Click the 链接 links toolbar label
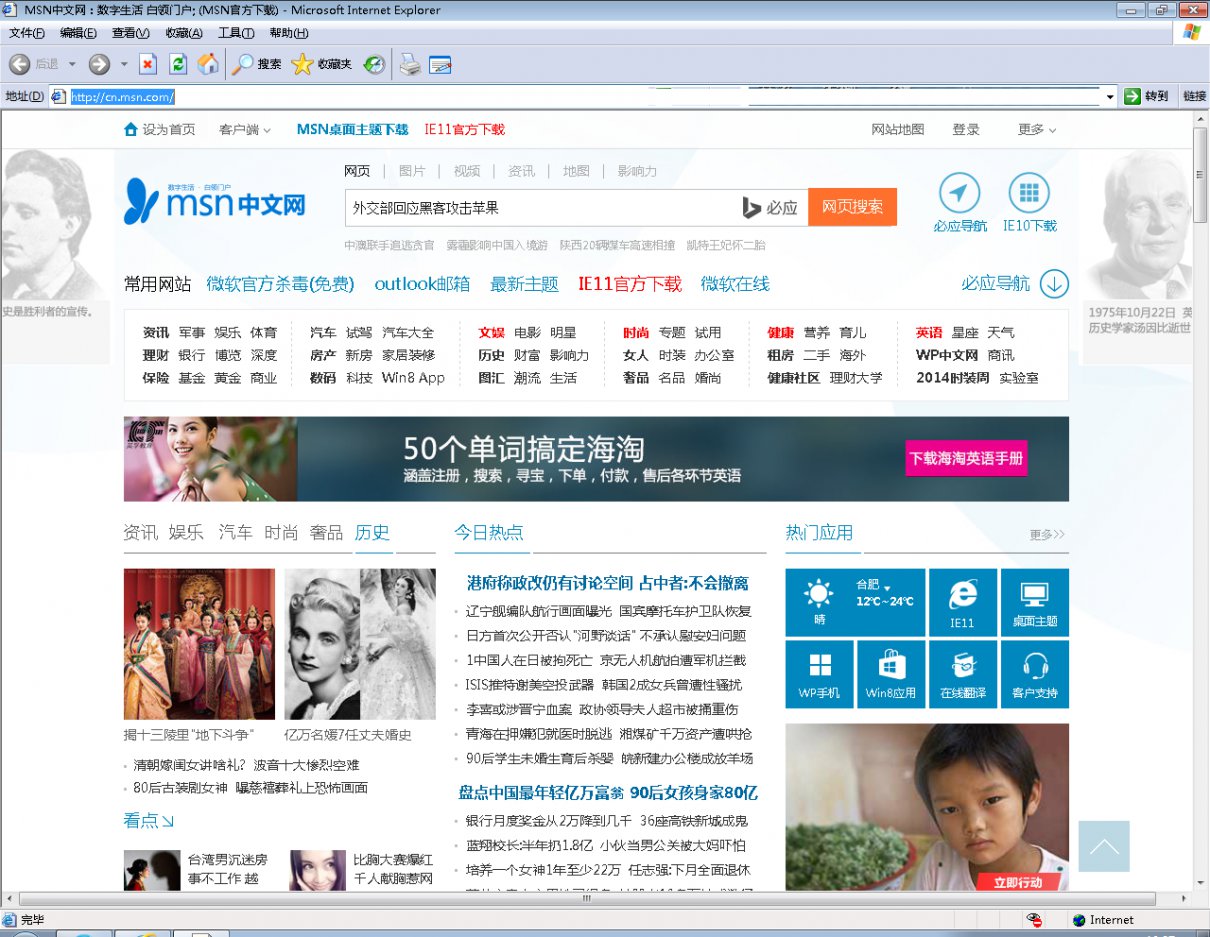Screen dimensions: 1210x937 [1194, 96]
